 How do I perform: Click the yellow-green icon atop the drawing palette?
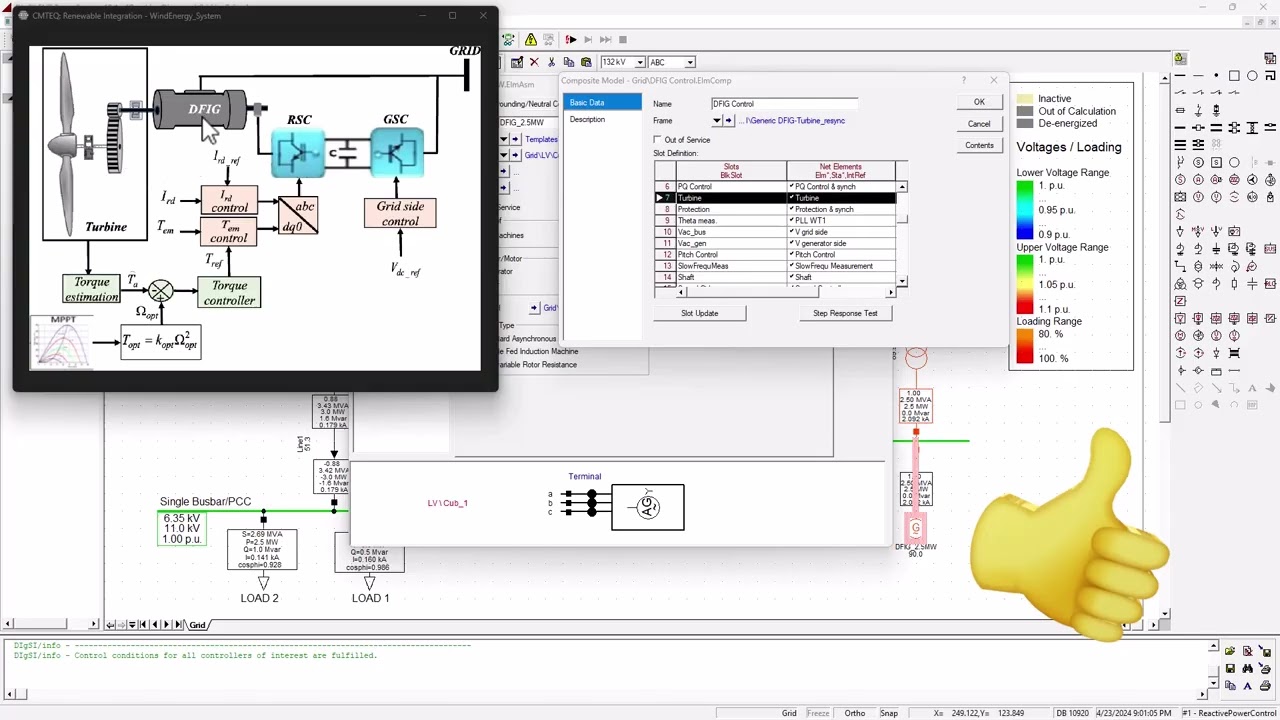point(1180,59)
